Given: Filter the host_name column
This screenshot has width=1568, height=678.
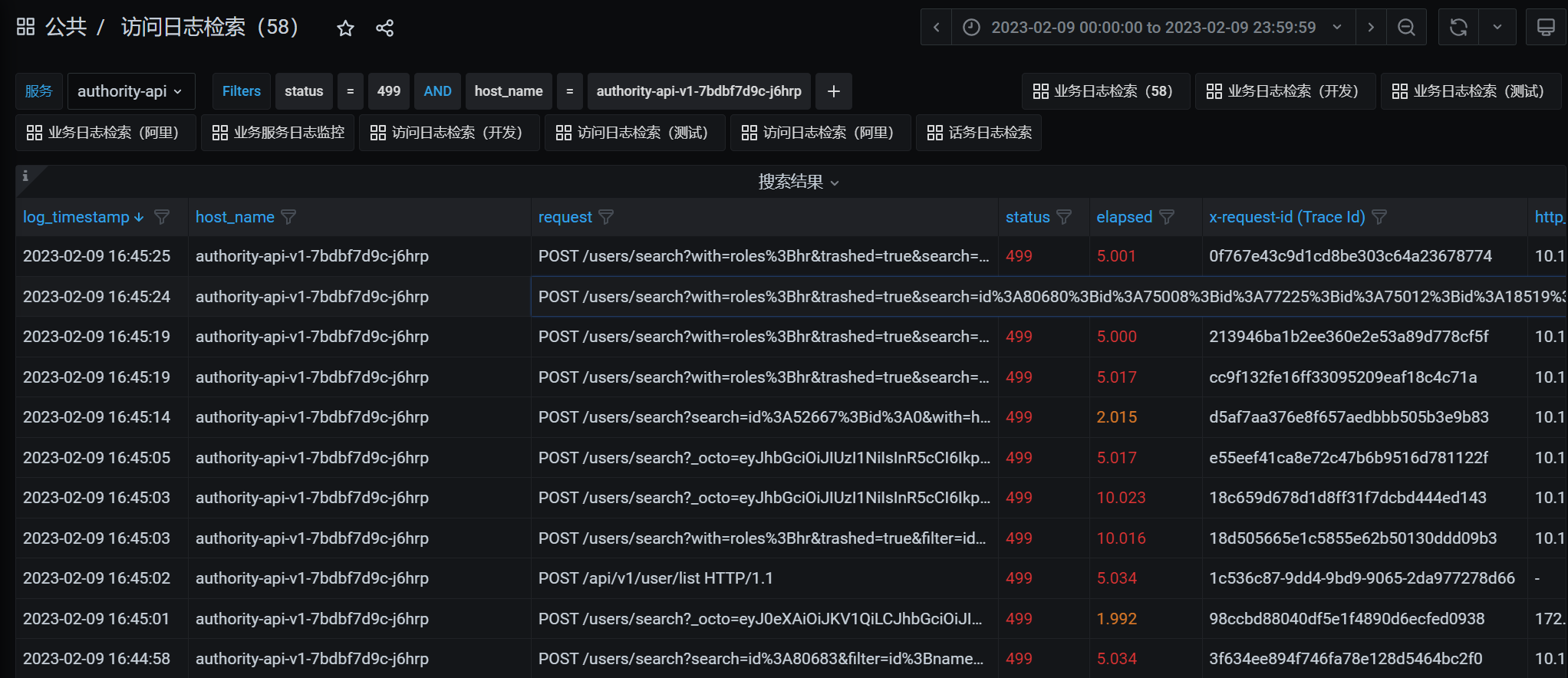Looking at the screenshot, I should (x=288, y=217).
